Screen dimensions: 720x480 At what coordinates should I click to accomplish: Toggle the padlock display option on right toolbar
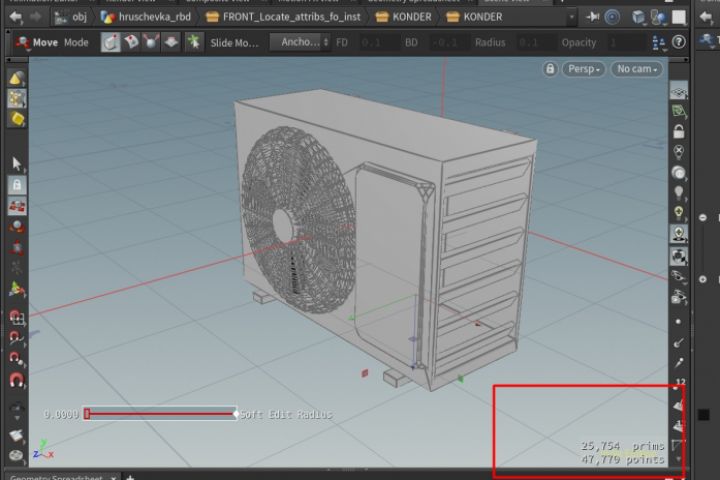(x=679, y=131)
